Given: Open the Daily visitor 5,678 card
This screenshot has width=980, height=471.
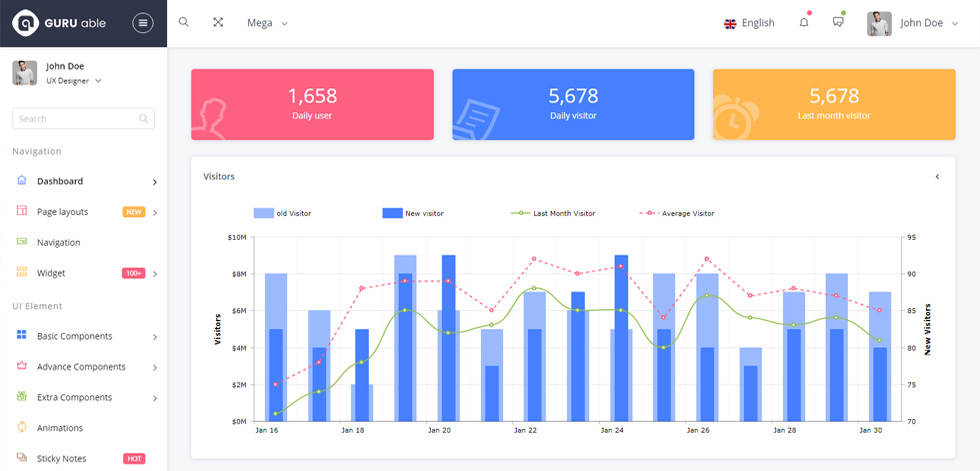Looking at the screenshot, I should (x=573, y=104).
